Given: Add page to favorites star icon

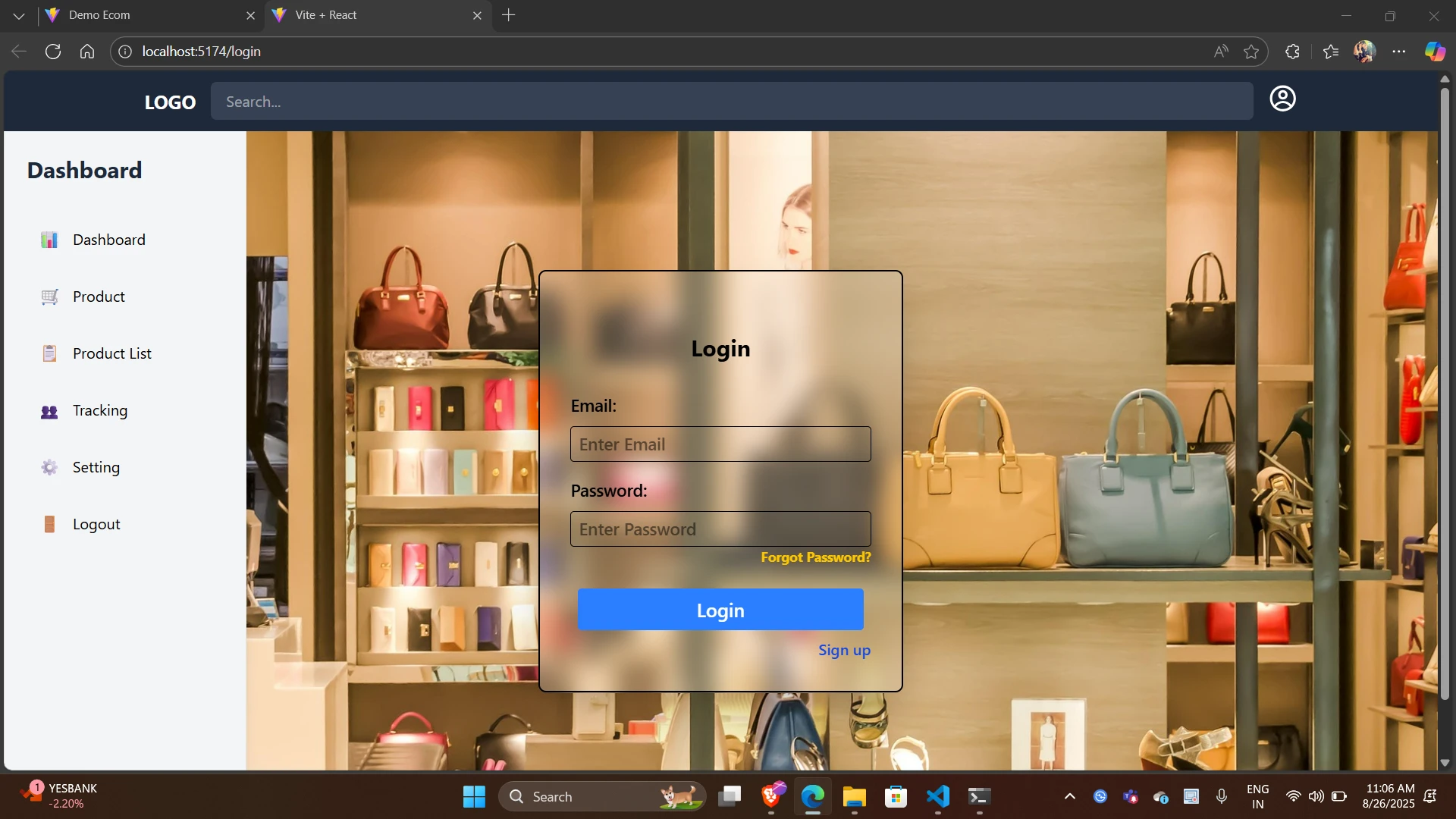Looking at the screenshot, I should [x=1251, y=52].
